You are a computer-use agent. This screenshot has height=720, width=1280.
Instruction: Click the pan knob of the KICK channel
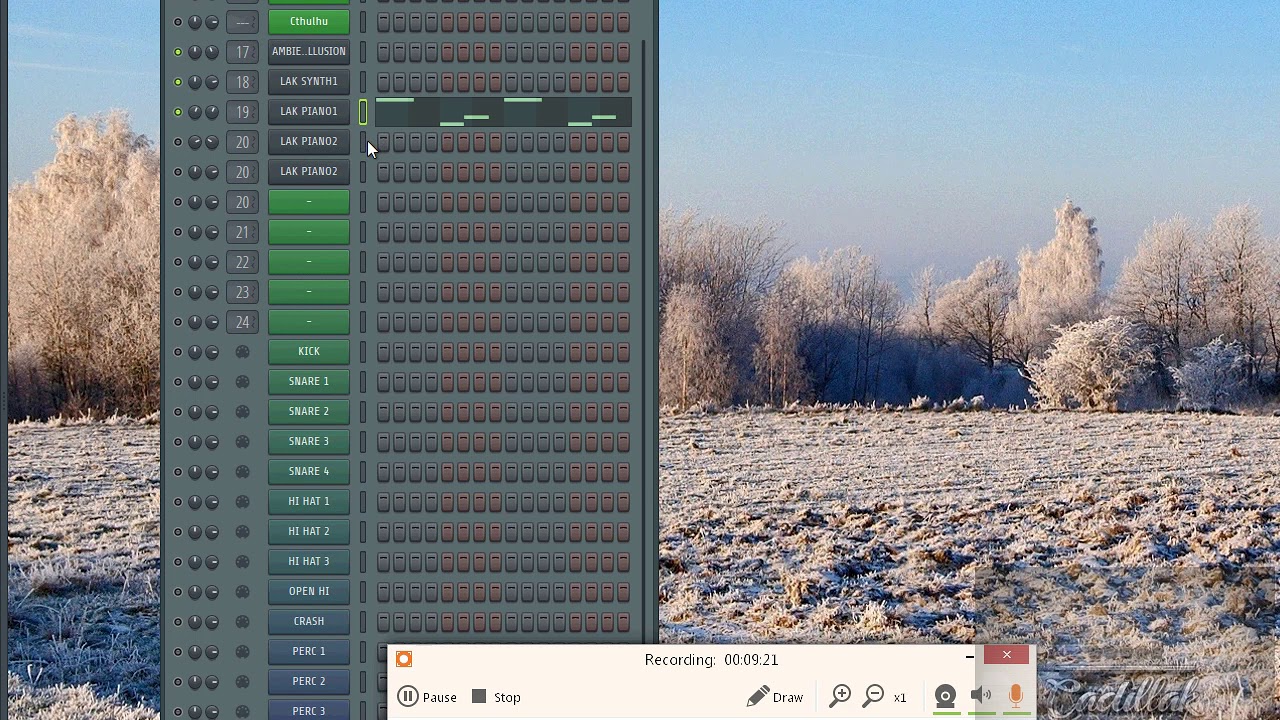click(x=195, y=352)
